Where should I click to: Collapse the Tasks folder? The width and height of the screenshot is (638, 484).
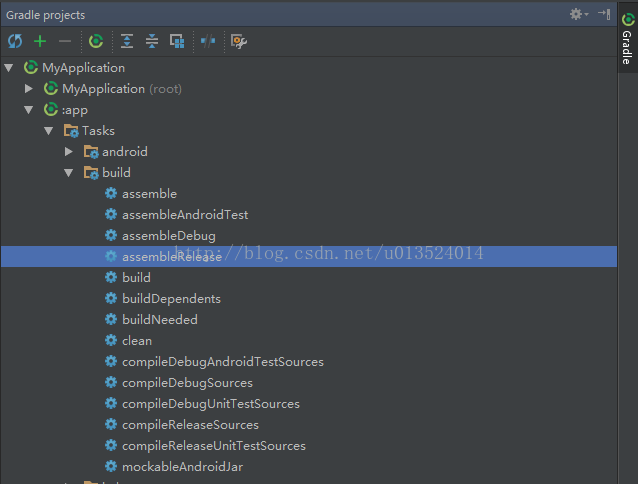click(48, 131)
